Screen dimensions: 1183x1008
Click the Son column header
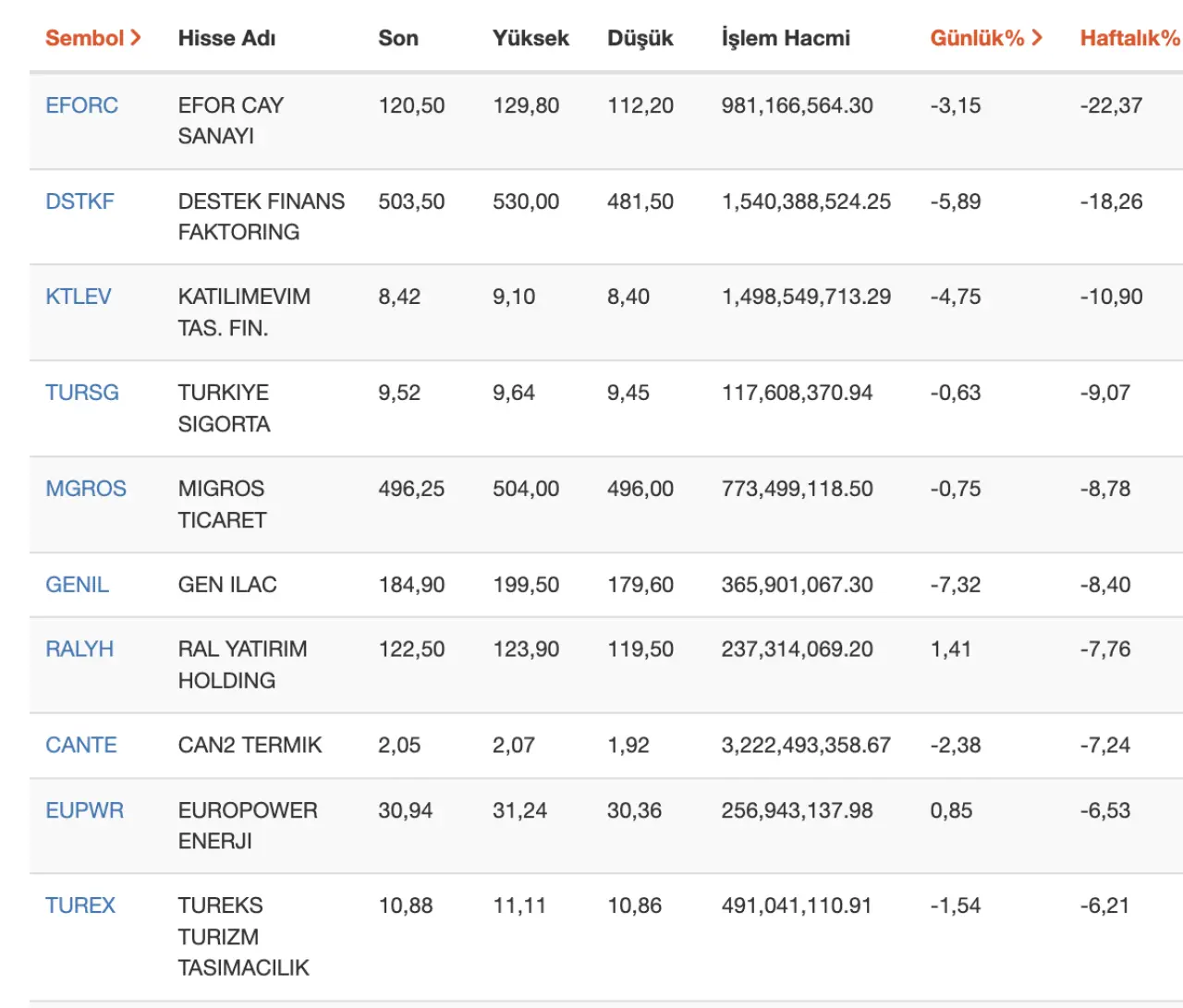pyautogui.click(x=397, y=38)
